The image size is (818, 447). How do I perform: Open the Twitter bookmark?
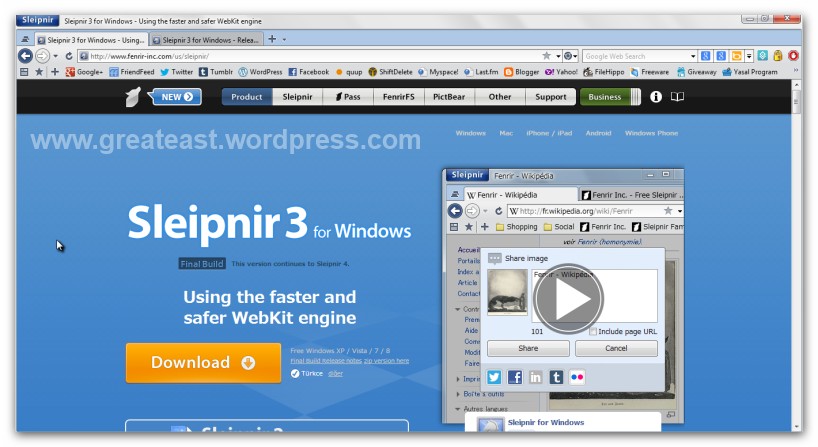[x=176, y=72]
